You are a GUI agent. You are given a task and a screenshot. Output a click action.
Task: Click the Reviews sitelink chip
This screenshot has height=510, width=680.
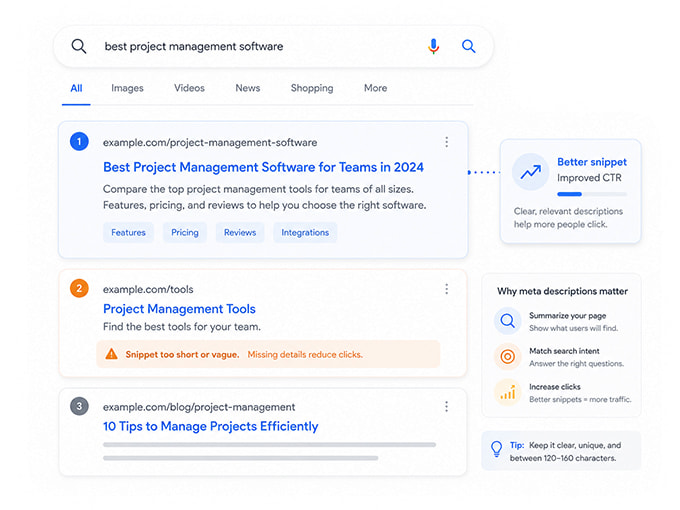240,232
